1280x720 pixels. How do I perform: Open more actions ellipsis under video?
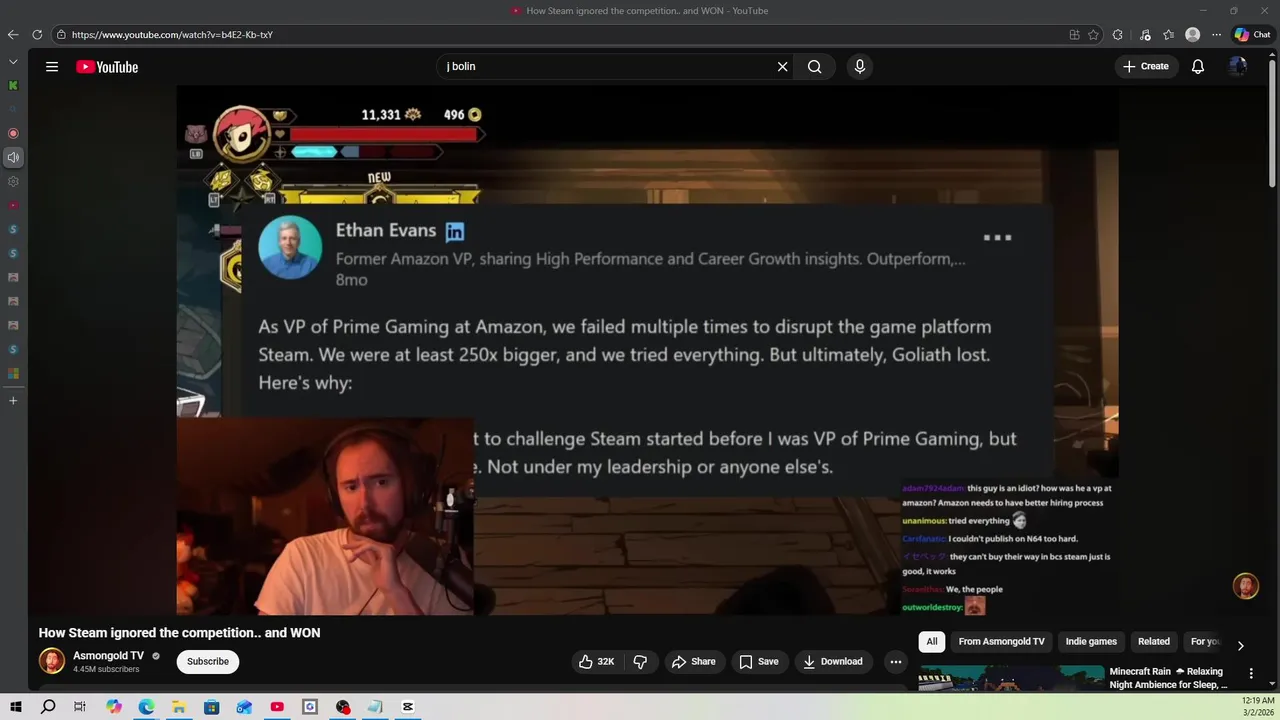896,662
